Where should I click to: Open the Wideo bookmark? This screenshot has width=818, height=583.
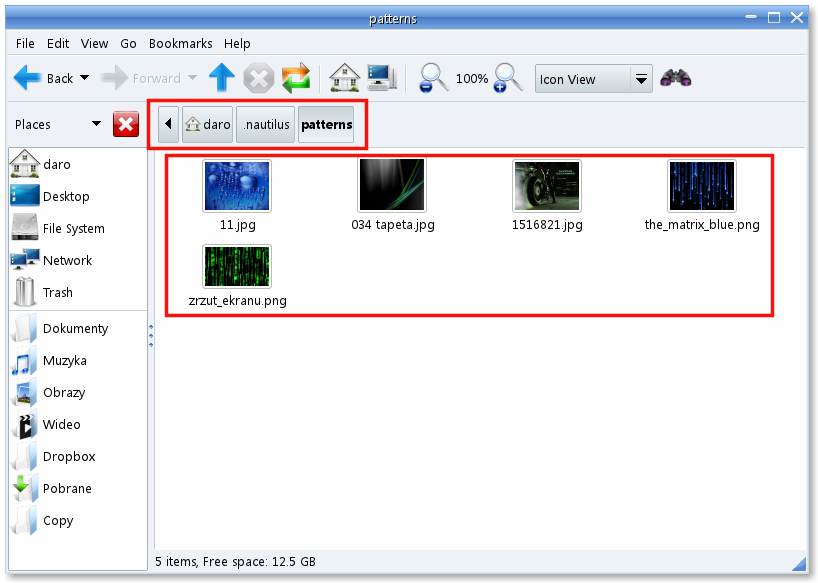tap(78, 424)
